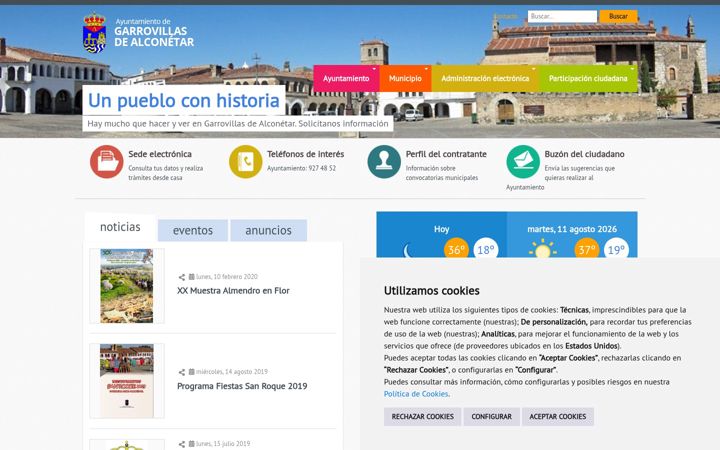Click the text Ayuntamiento: 927 48 52
The image size is (720, 450).
301,169
